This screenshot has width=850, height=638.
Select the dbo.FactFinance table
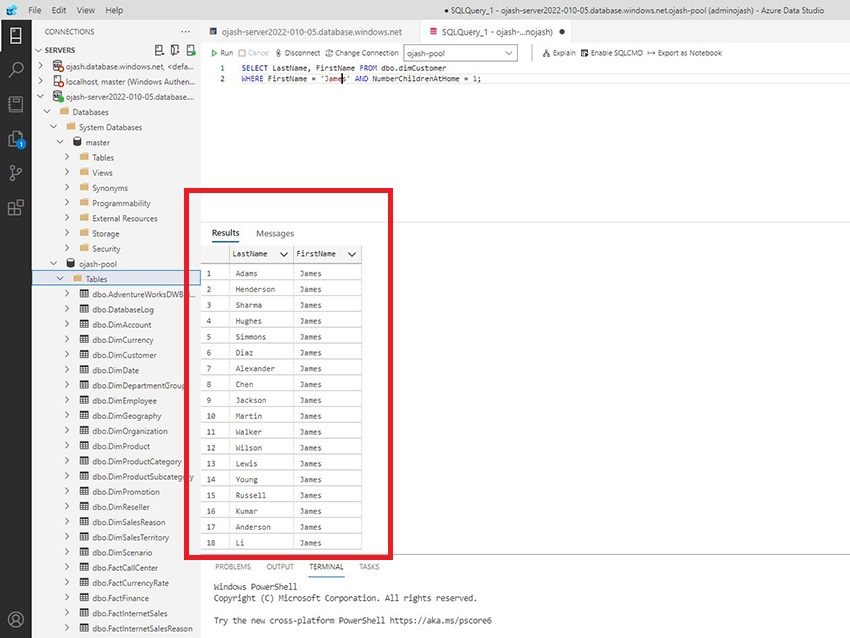pyautogui.click(x=120, y=598)
